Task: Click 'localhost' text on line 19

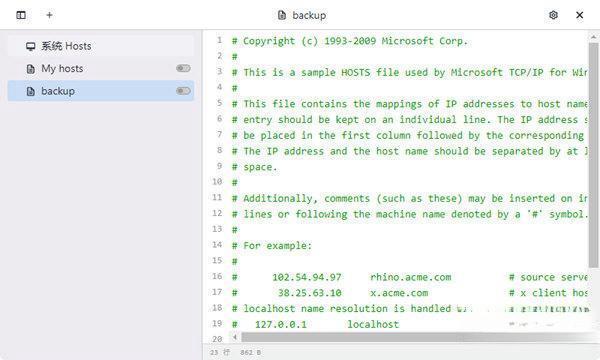Action: point(373,324)
